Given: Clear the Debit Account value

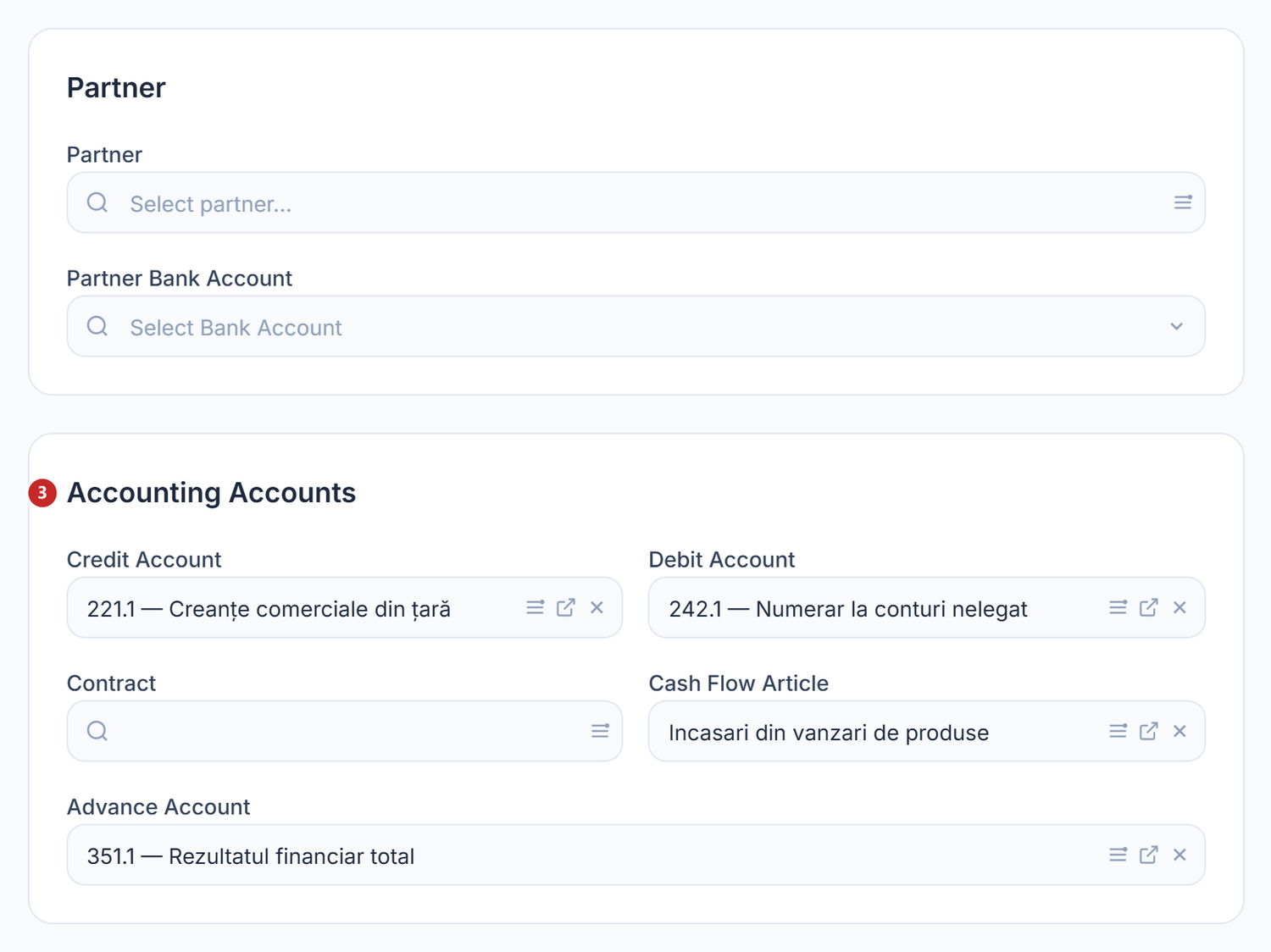Looking at the screenshot, I should tap(1179, 607).
